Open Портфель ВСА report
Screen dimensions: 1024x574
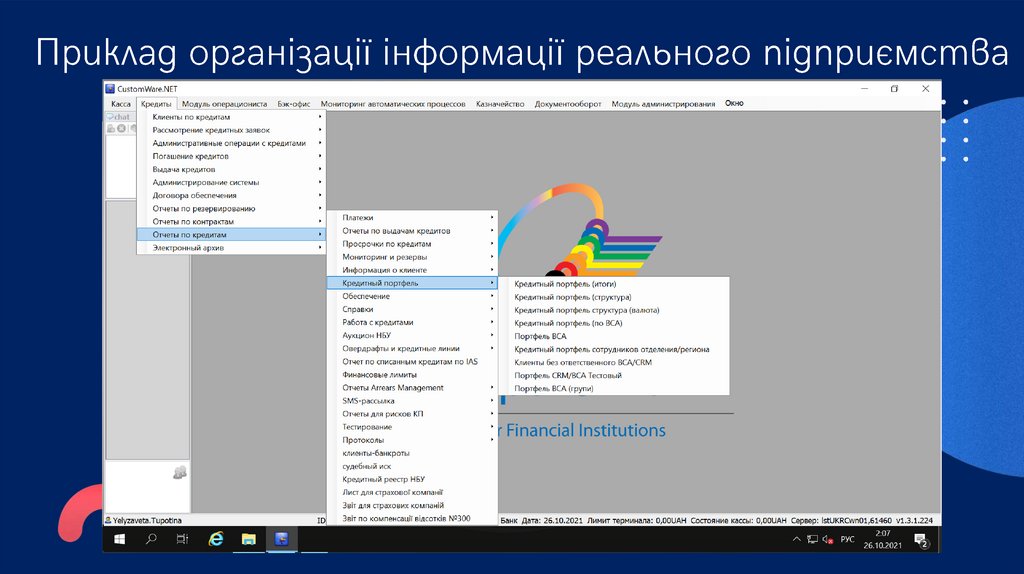[x=614, y=336]
